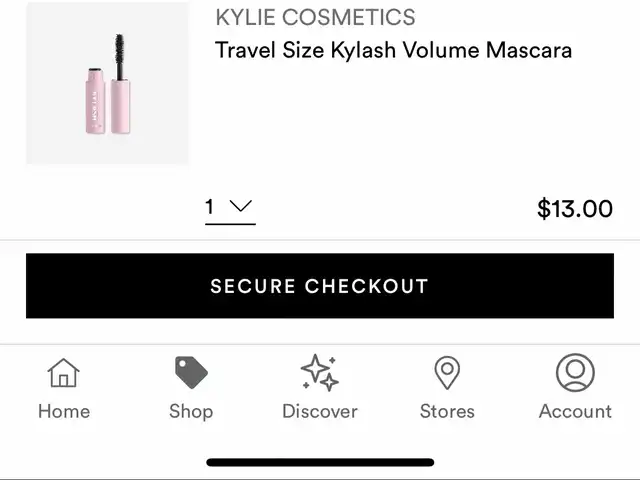
Task: Open Shop via the price tag icon
Action: tap(191, 372)
